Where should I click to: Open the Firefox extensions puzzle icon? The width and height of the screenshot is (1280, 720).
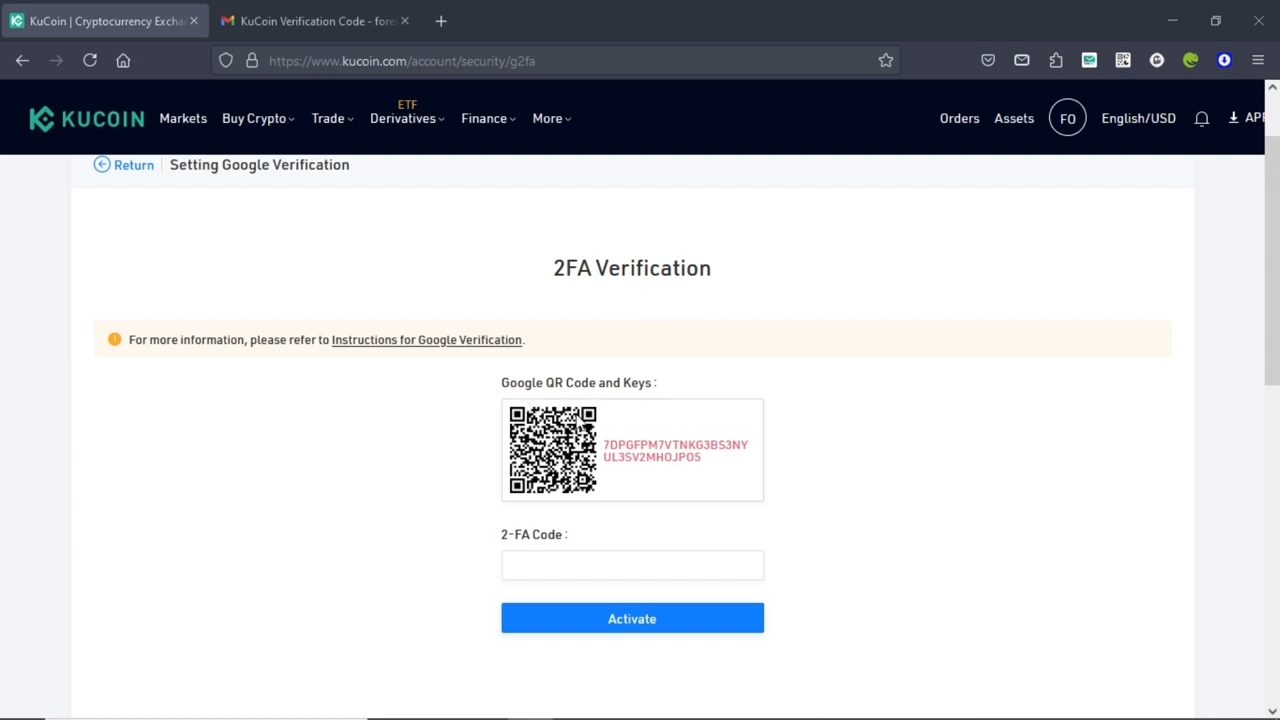pos(1056,61)
